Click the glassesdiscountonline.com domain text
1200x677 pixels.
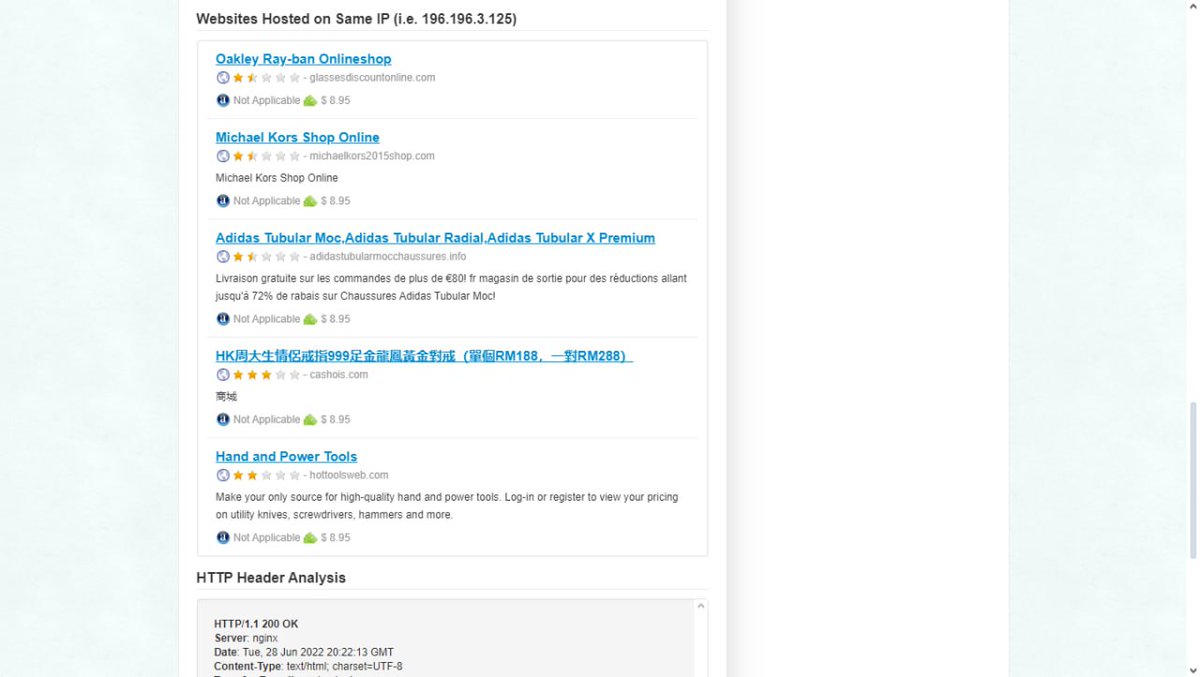(x=372, y=78)
